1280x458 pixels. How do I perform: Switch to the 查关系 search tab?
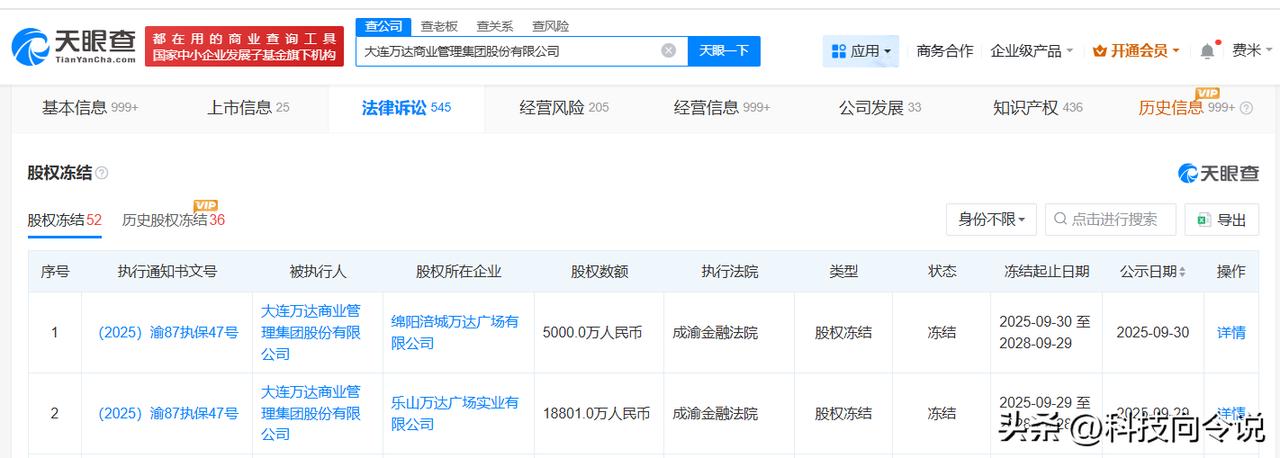tap(495, 26)
